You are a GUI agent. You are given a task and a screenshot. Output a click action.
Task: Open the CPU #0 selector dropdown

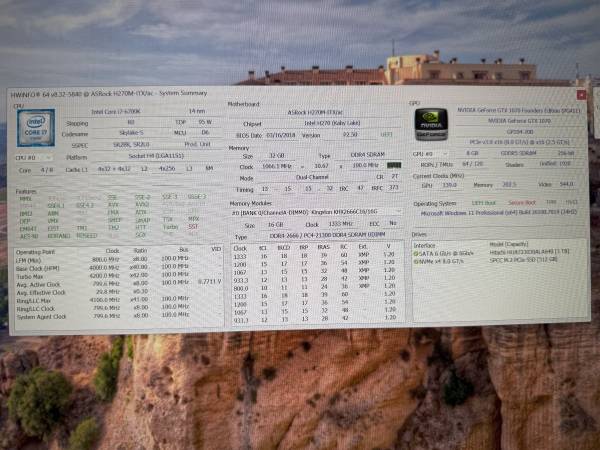pos(33,157)
